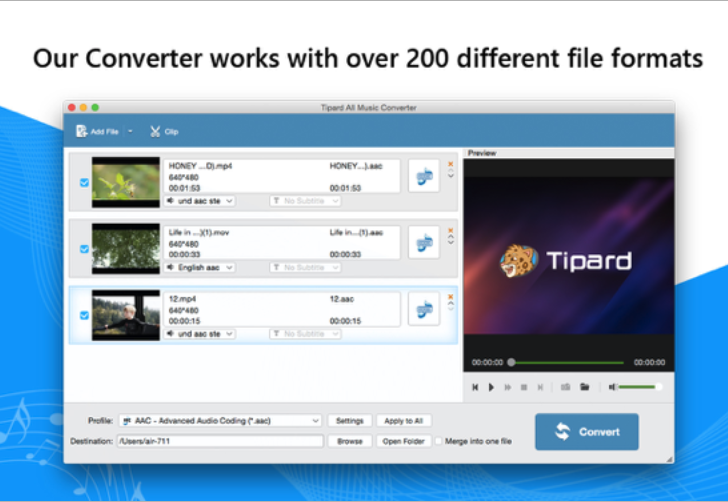Click output format icon for Life in file
The width and height of the screenshot is (728, 502).
pos(424,242)
